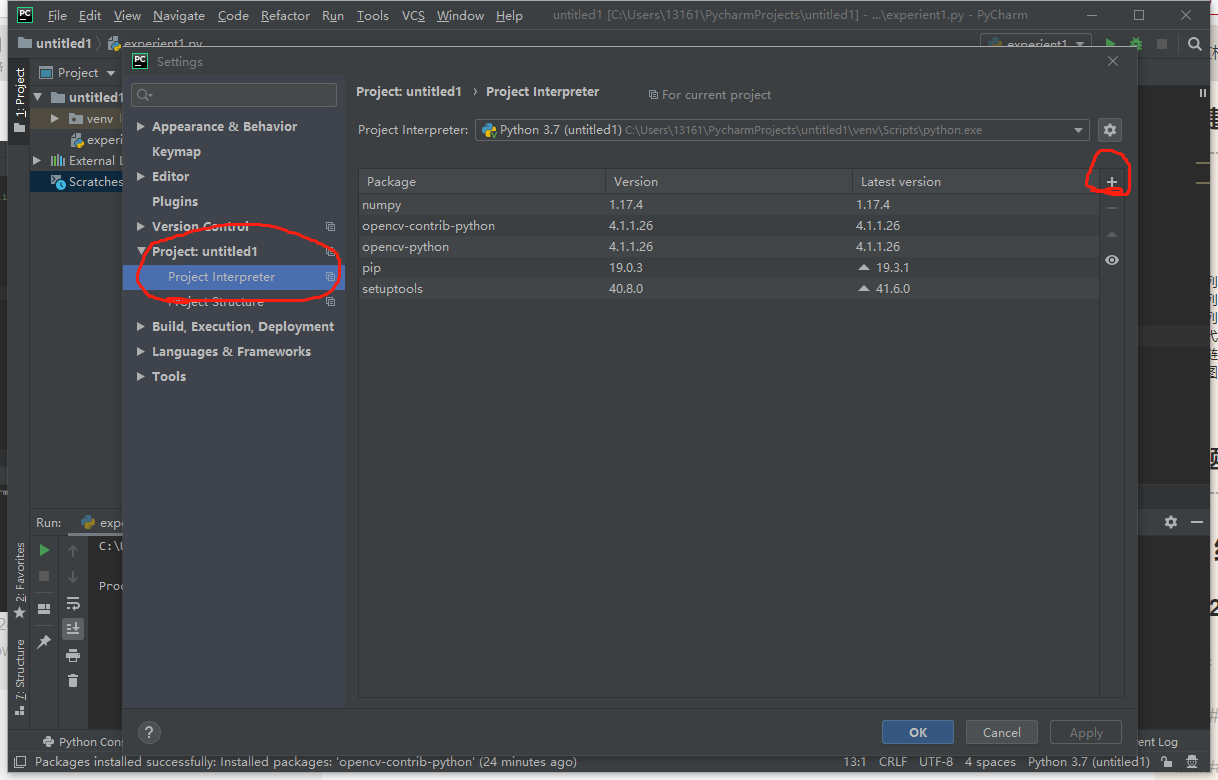The image size is (1218, 780).
Task: Open the Tools menu
Action: 372,15
